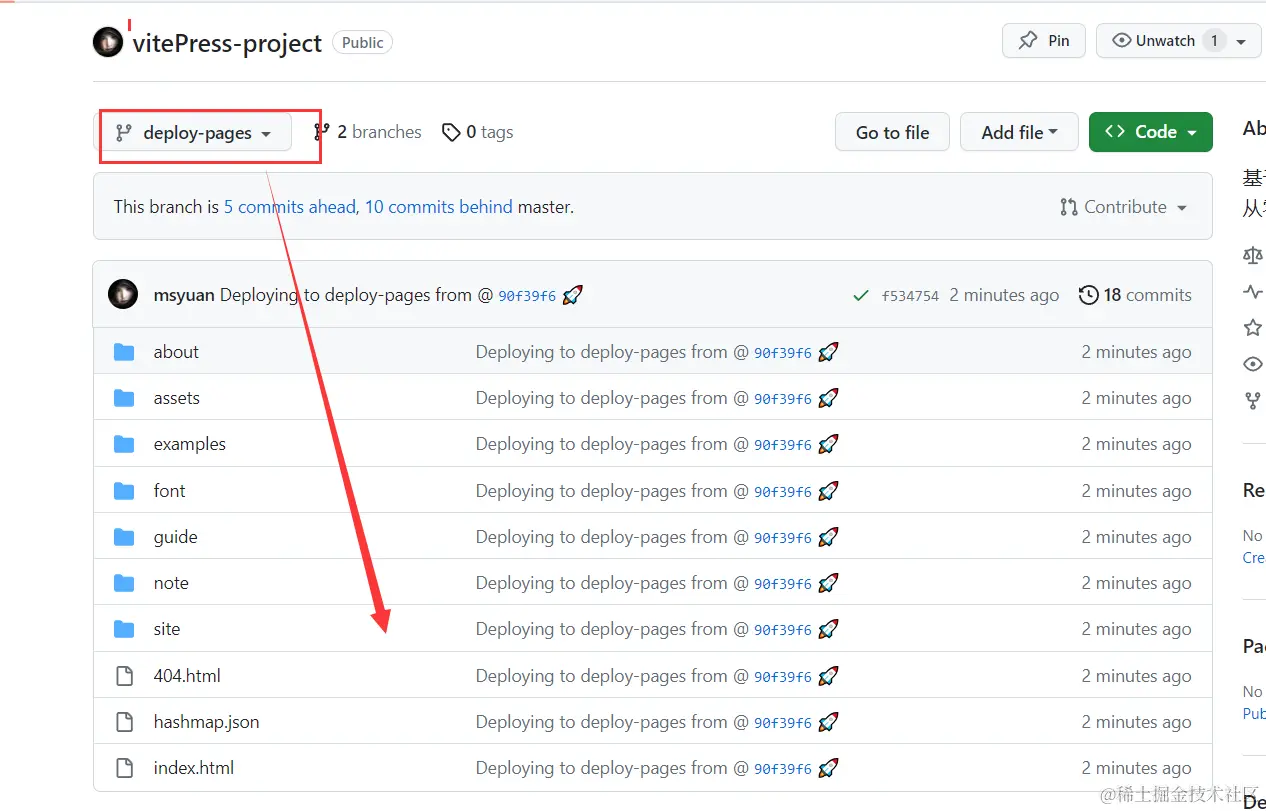This screenshot has height=811, width=1266.
Task: Click the file icon next to index.html
Action: (x=124, y=768)
